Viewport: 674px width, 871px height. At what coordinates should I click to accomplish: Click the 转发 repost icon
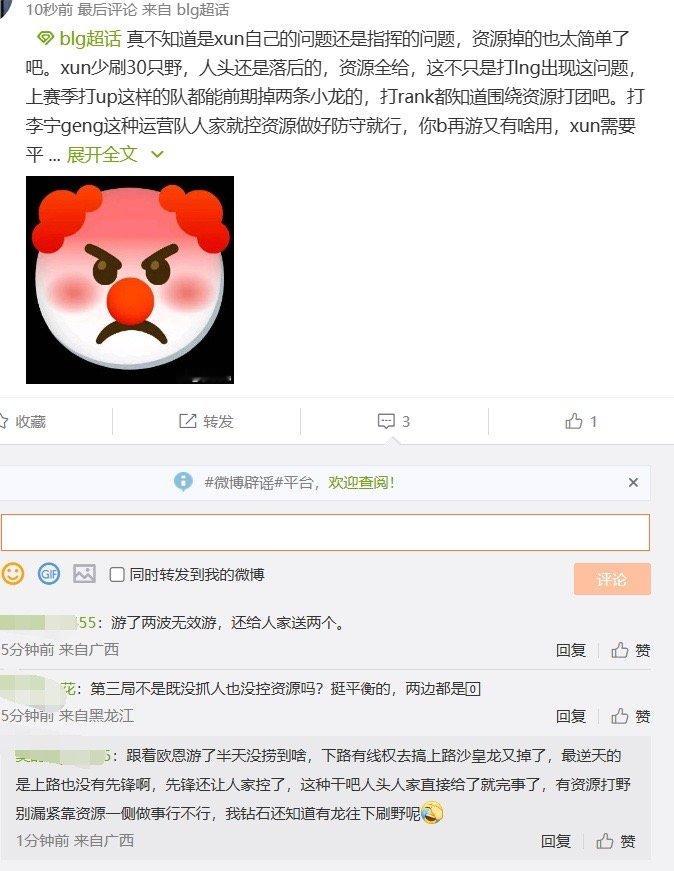point(187,421)
